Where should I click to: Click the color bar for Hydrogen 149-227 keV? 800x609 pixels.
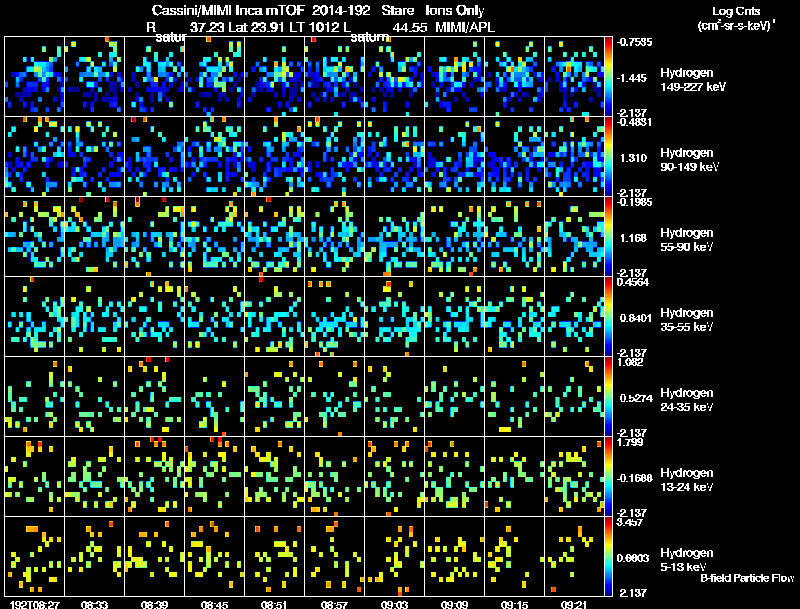coord(608,77)
